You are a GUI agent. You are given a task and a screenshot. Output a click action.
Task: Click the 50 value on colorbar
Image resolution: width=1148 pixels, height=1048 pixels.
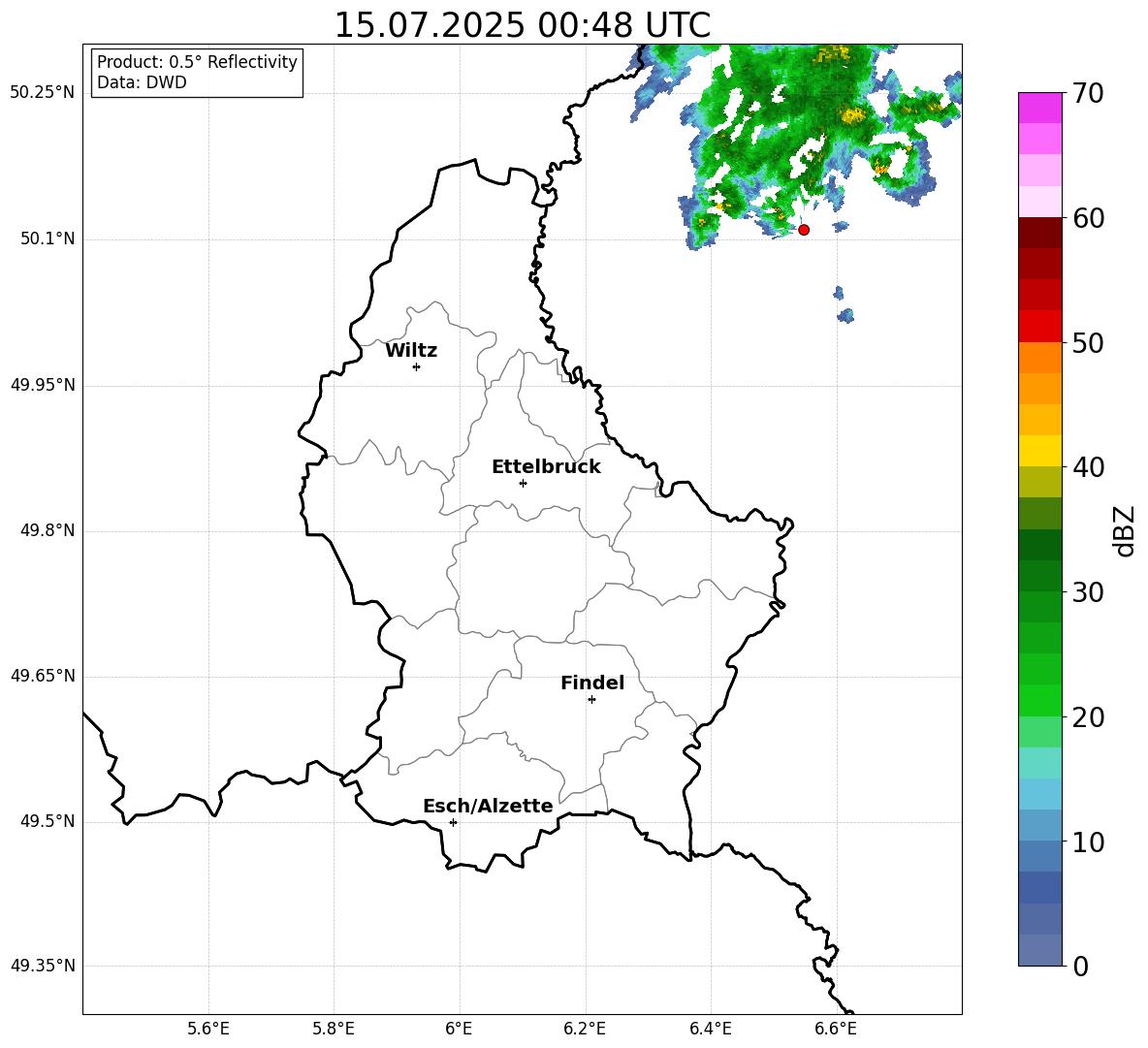tap(1088, 343)
